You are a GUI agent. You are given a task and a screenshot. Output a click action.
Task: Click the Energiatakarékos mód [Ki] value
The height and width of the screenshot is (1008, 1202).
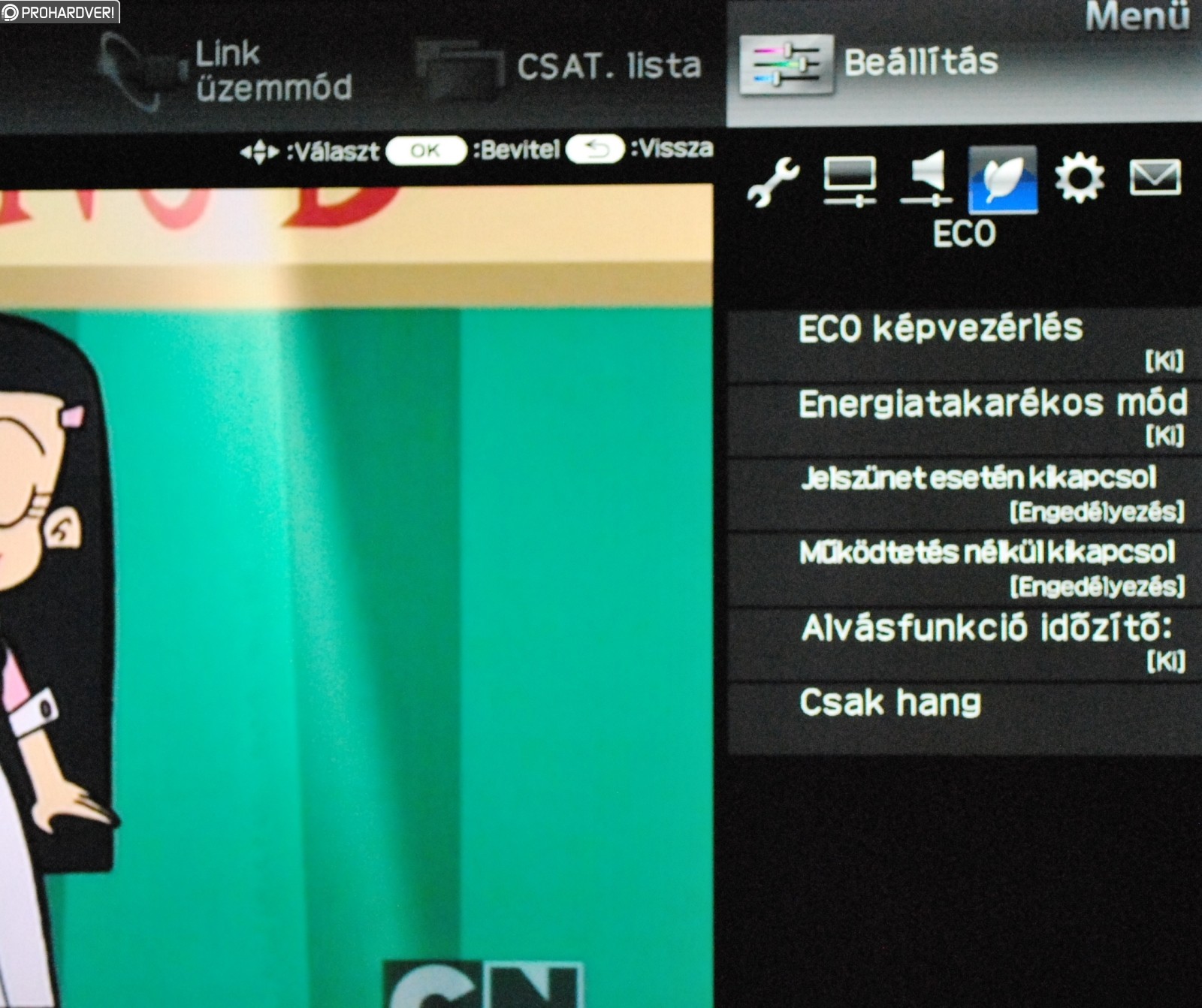click(1164, 435)
